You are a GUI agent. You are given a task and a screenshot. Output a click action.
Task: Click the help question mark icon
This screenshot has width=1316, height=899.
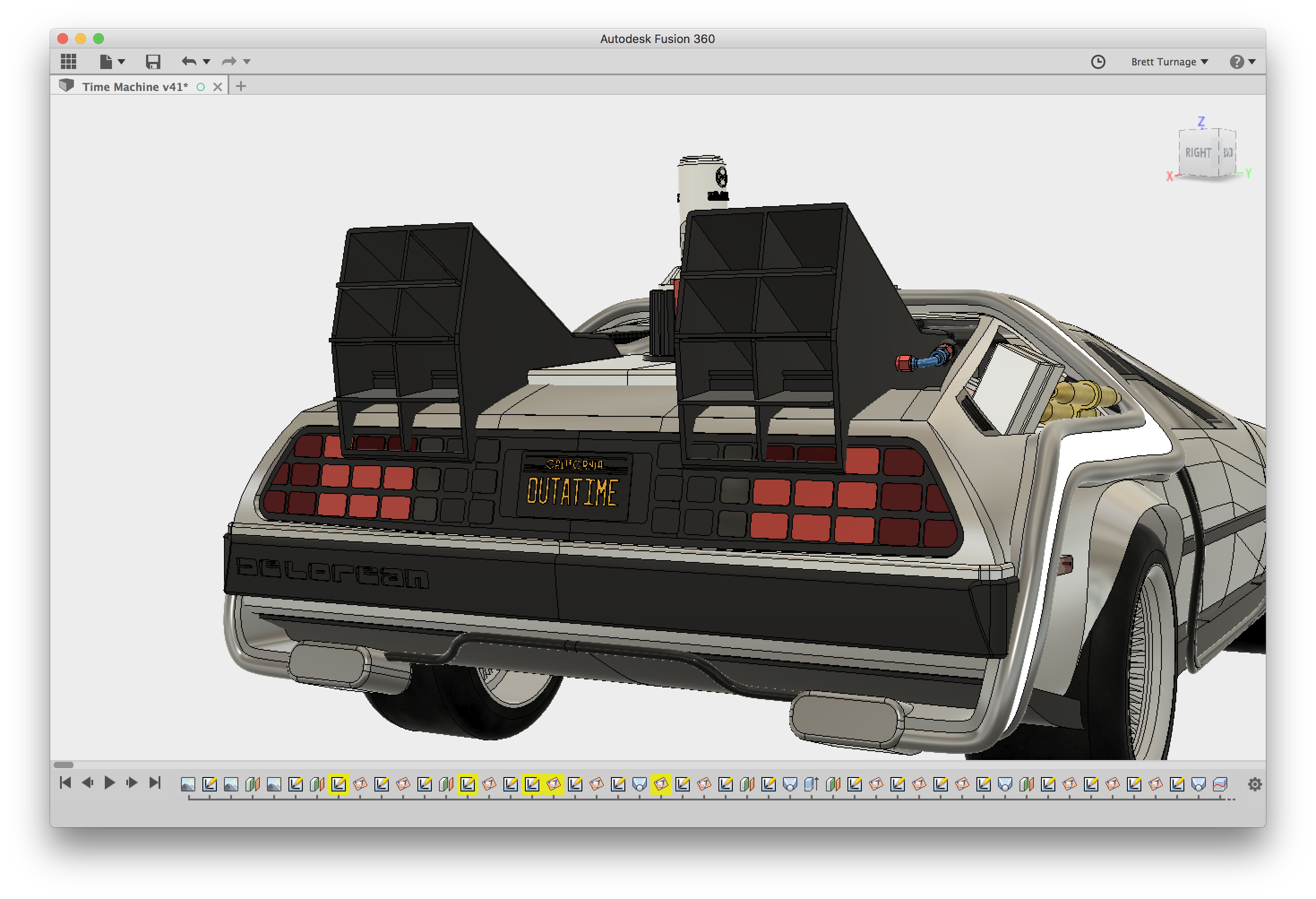click(1237, 62)
